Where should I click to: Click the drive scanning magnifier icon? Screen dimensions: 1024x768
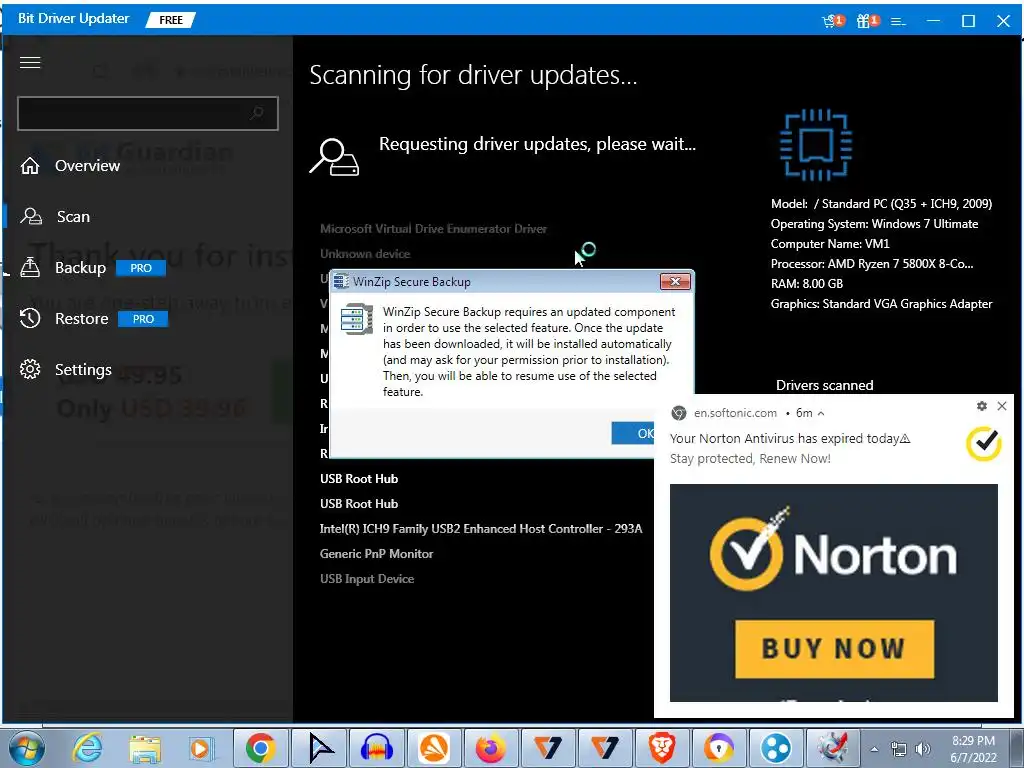(x=334, y=157)
